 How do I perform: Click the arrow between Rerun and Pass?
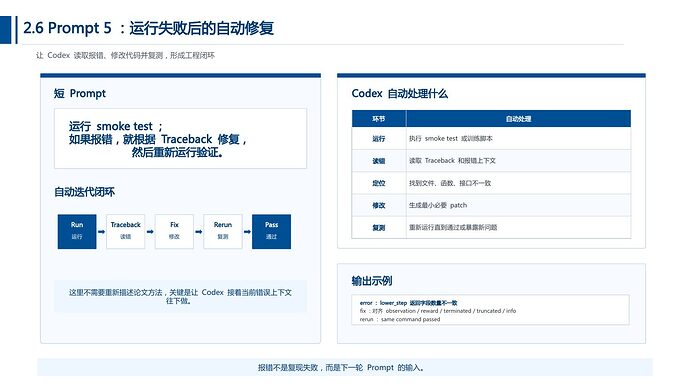(x=247, y=232)
